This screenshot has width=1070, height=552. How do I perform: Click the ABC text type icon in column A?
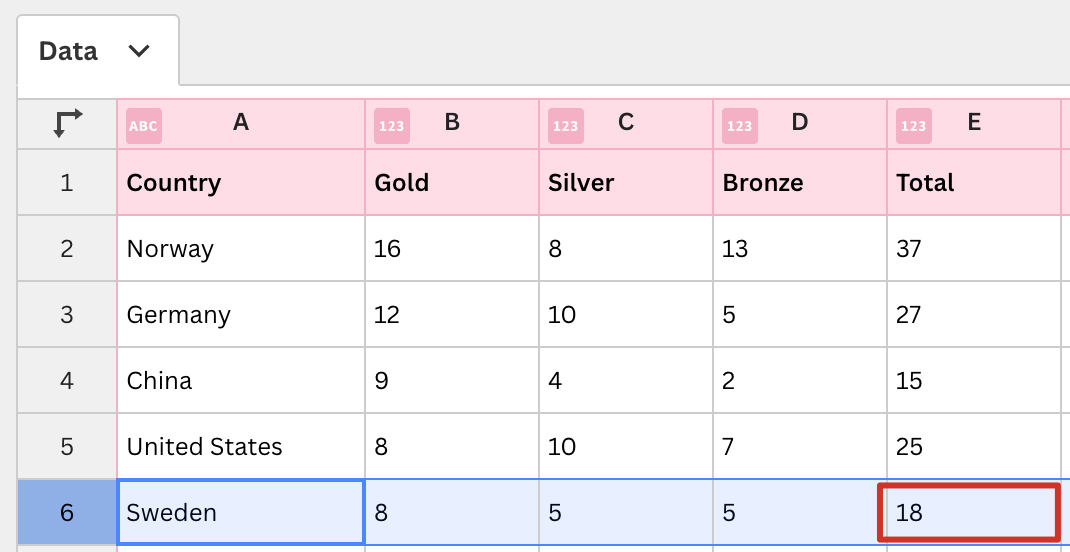click(x=144, y=126)
